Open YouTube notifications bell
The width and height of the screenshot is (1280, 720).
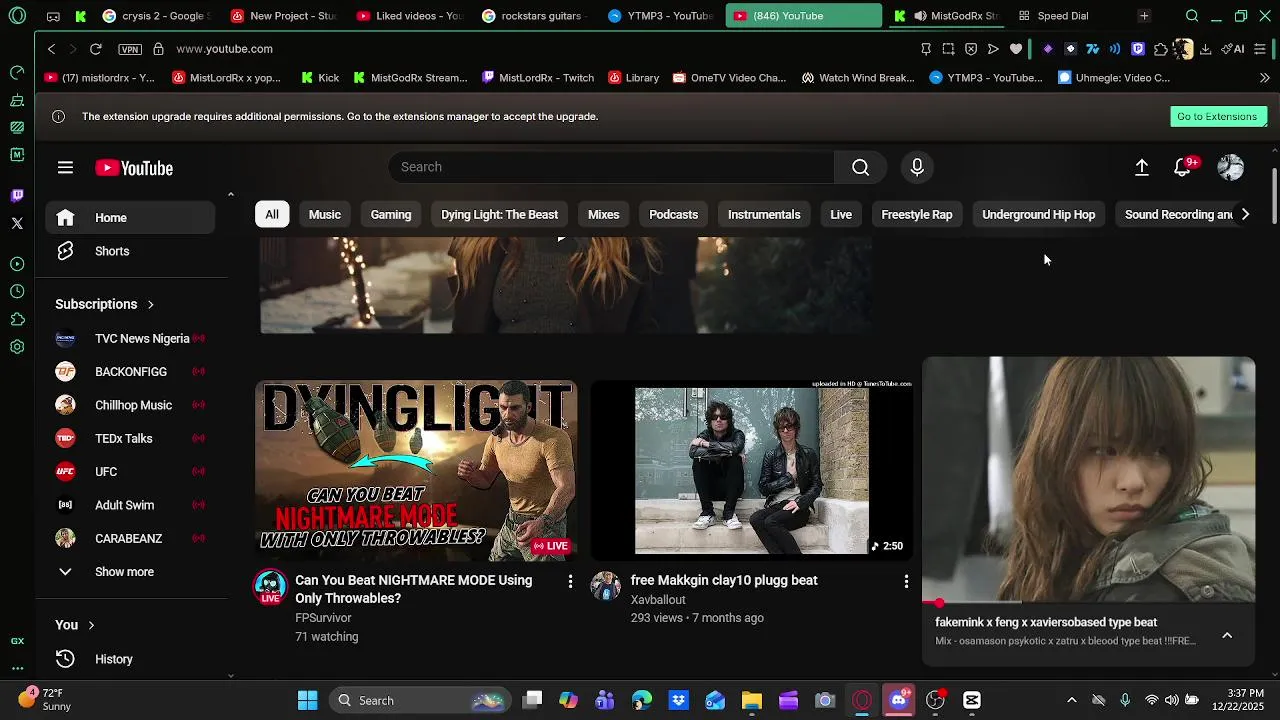(1182, 167)
